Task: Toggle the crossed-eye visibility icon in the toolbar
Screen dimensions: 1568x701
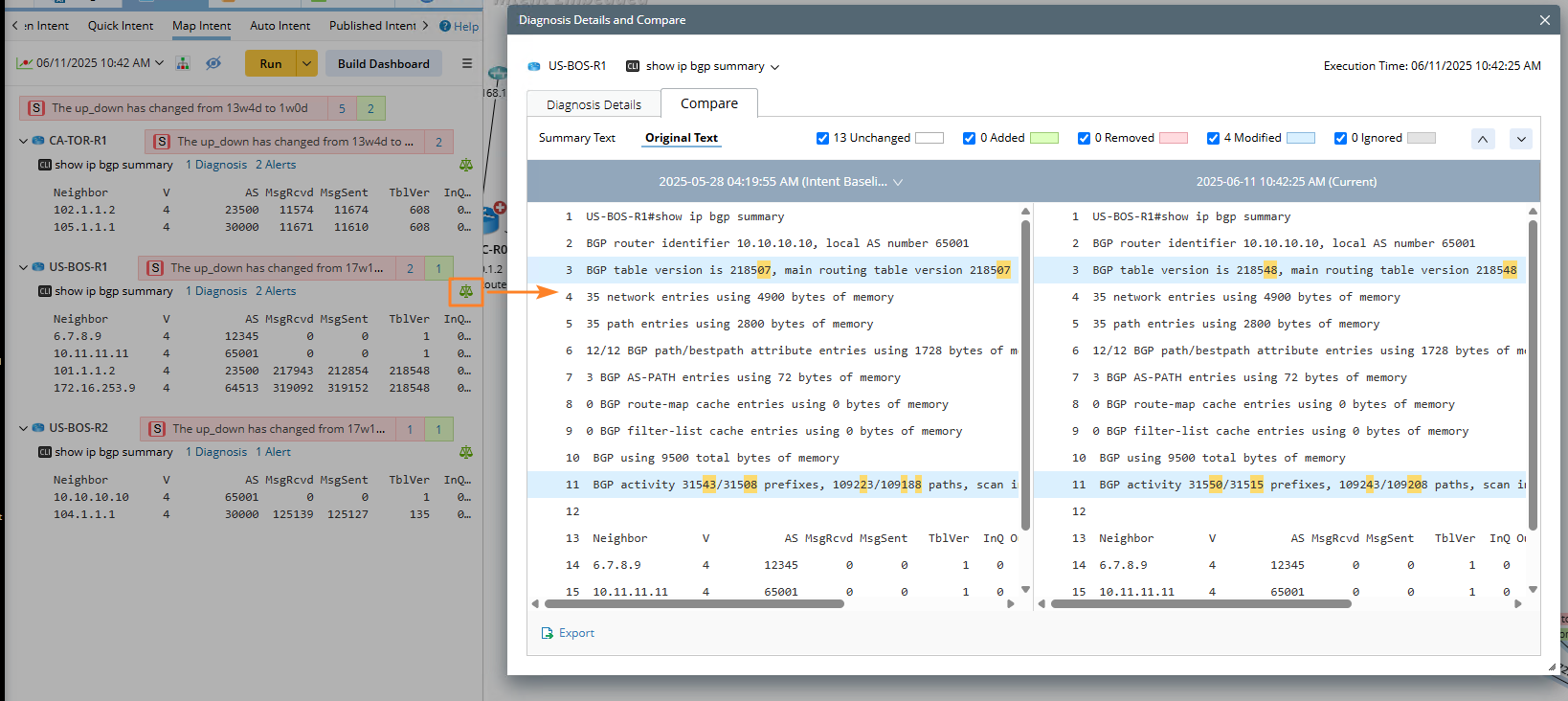Action: (213, 63)
